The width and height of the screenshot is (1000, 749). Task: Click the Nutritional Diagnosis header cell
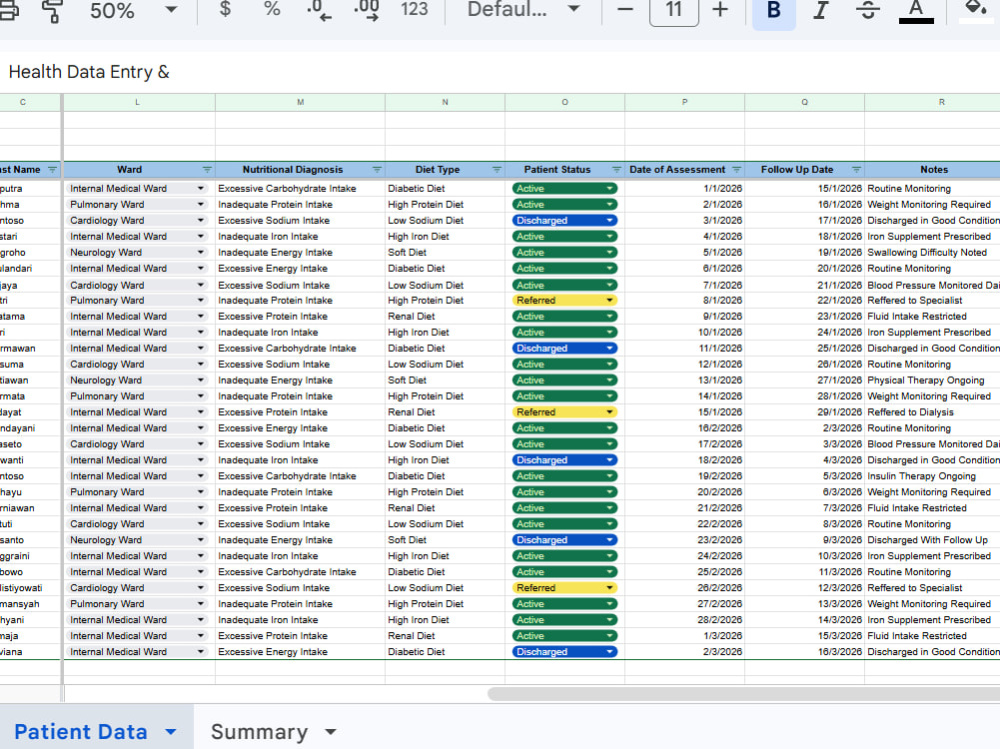300,170
